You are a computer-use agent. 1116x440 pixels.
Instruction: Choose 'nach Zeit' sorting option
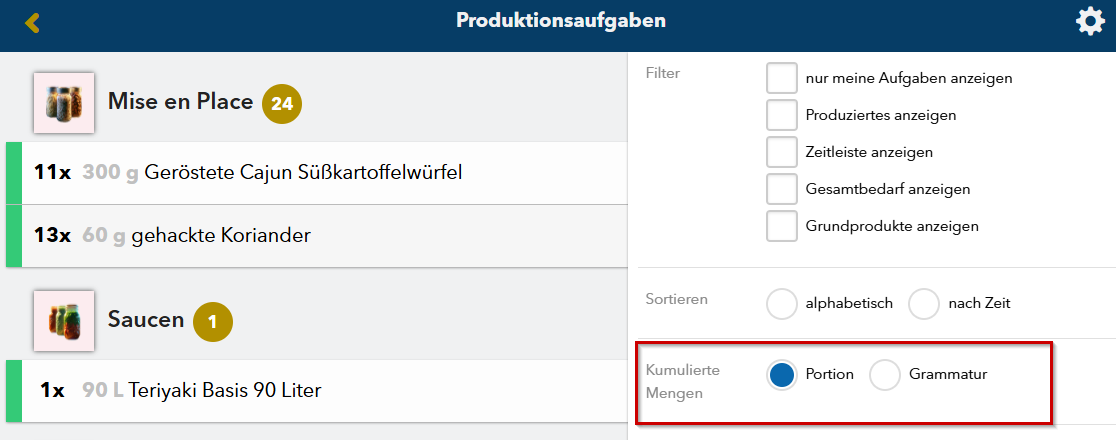(x=924, y=303)
